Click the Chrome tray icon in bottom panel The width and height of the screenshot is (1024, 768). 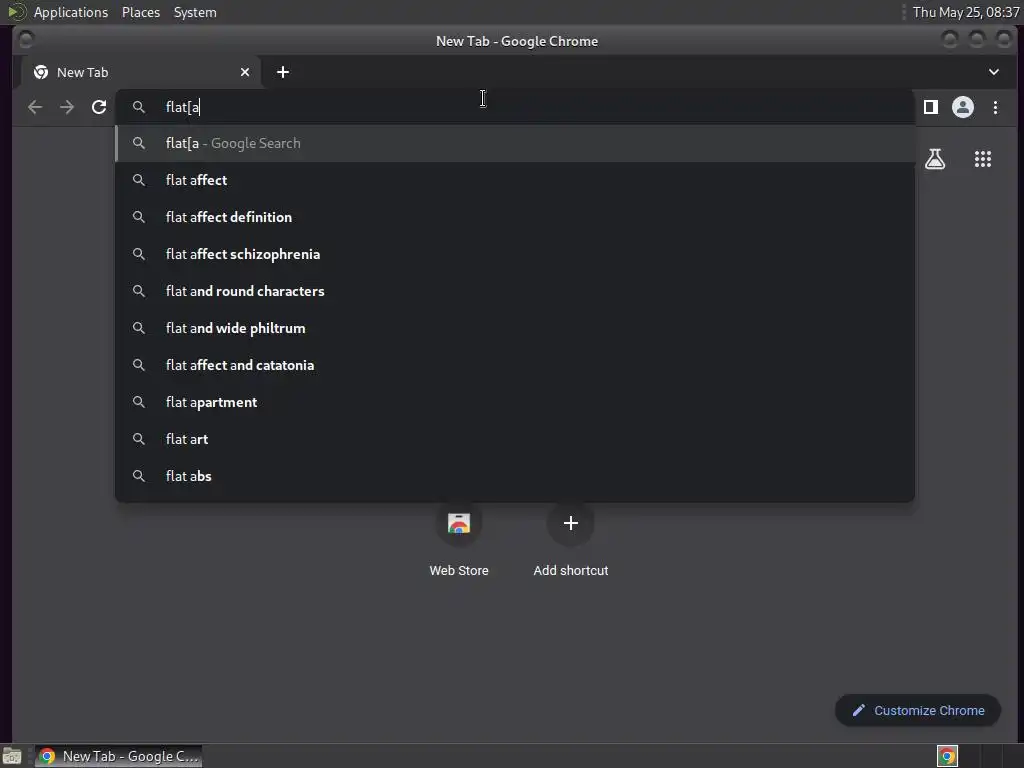point(947,756)
